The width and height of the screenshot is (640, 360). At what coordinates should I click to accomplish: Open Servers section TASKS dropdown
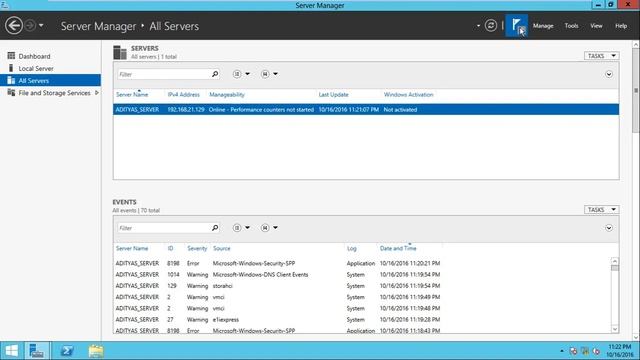point(601,56)
